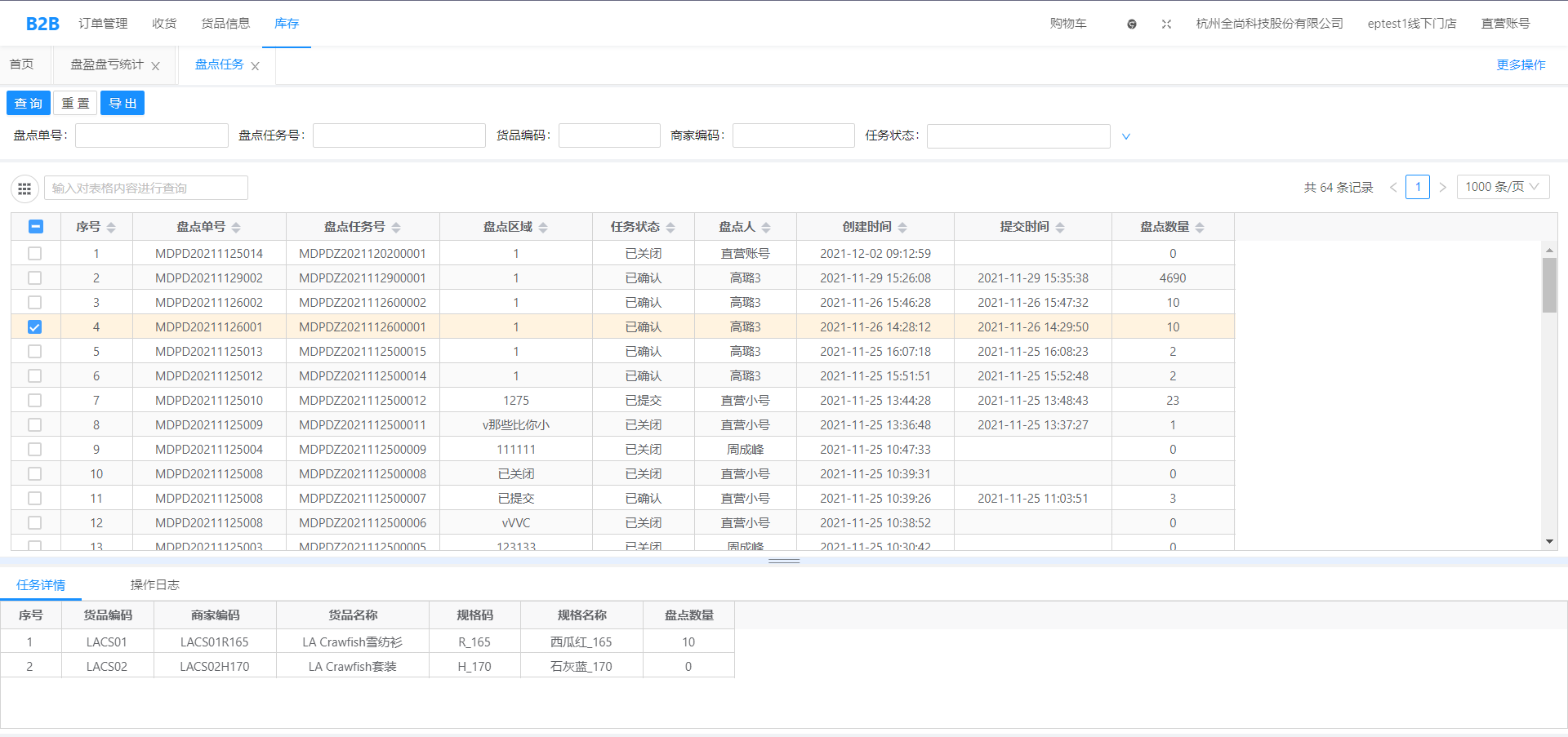Expand more search filters chevron

pos(1126,136)
